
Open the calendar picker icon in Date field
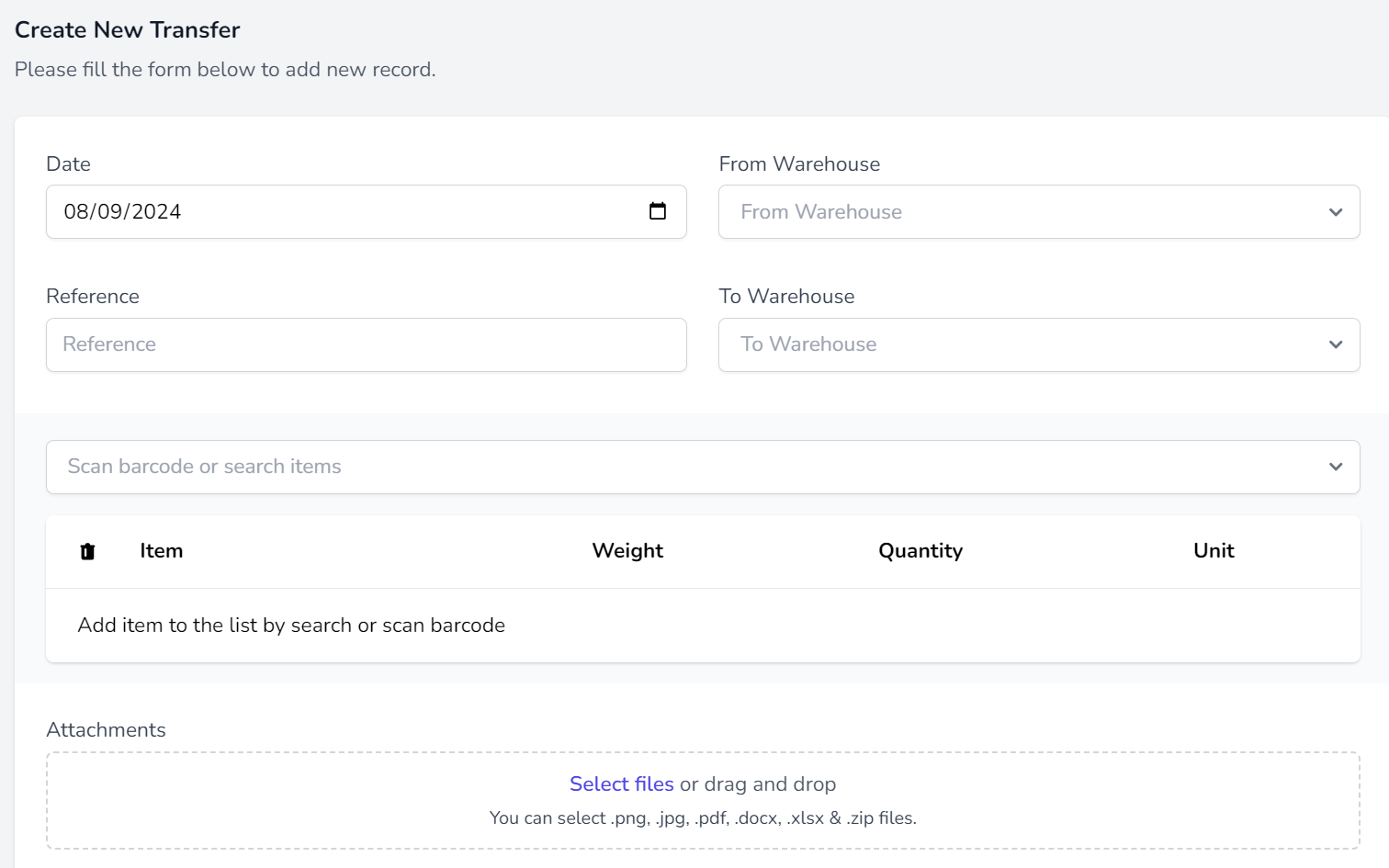click(x=658, y=211)
